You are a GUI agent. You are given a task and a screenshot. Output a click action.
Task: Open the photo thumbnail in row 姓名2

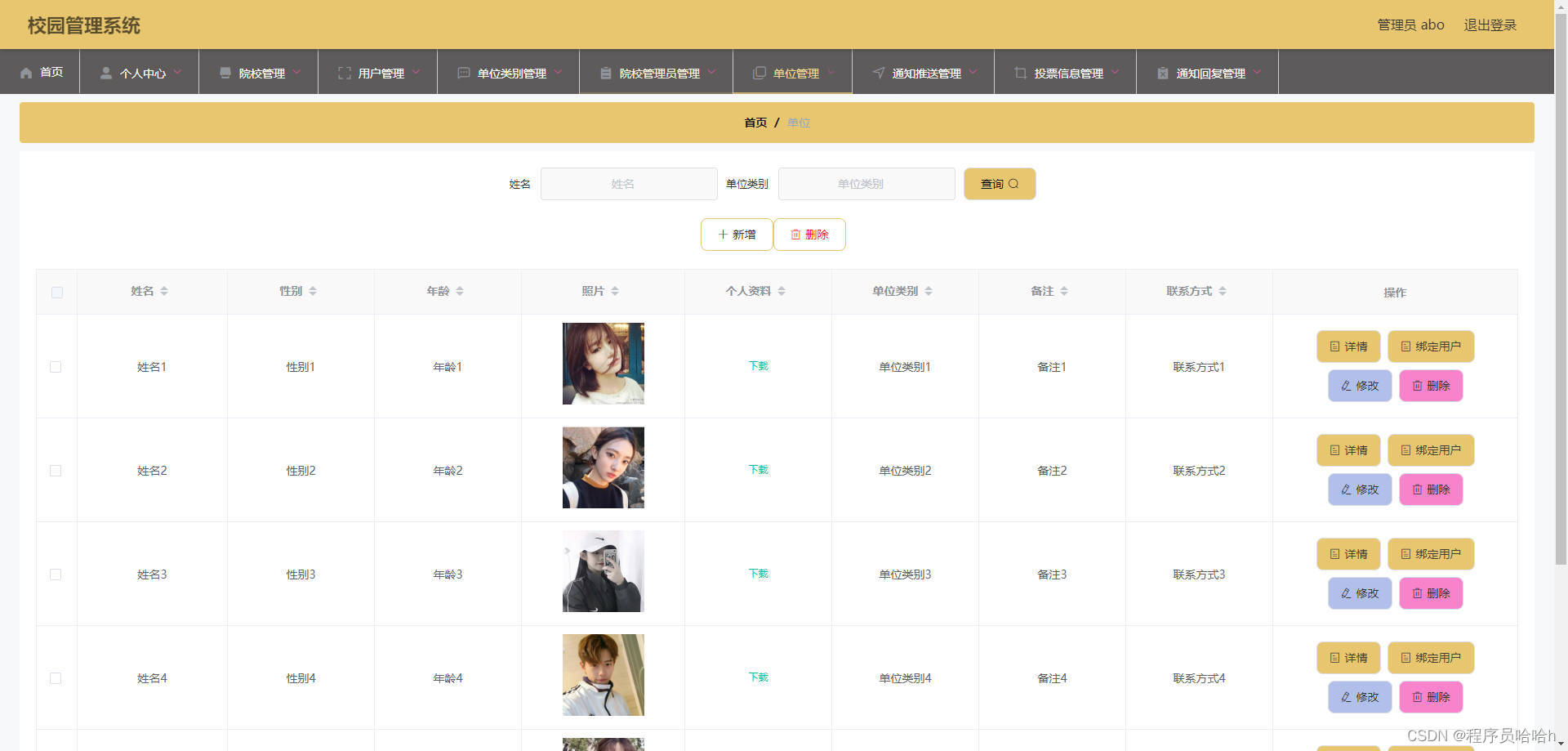pyautogui.click(x=604, y=467)
